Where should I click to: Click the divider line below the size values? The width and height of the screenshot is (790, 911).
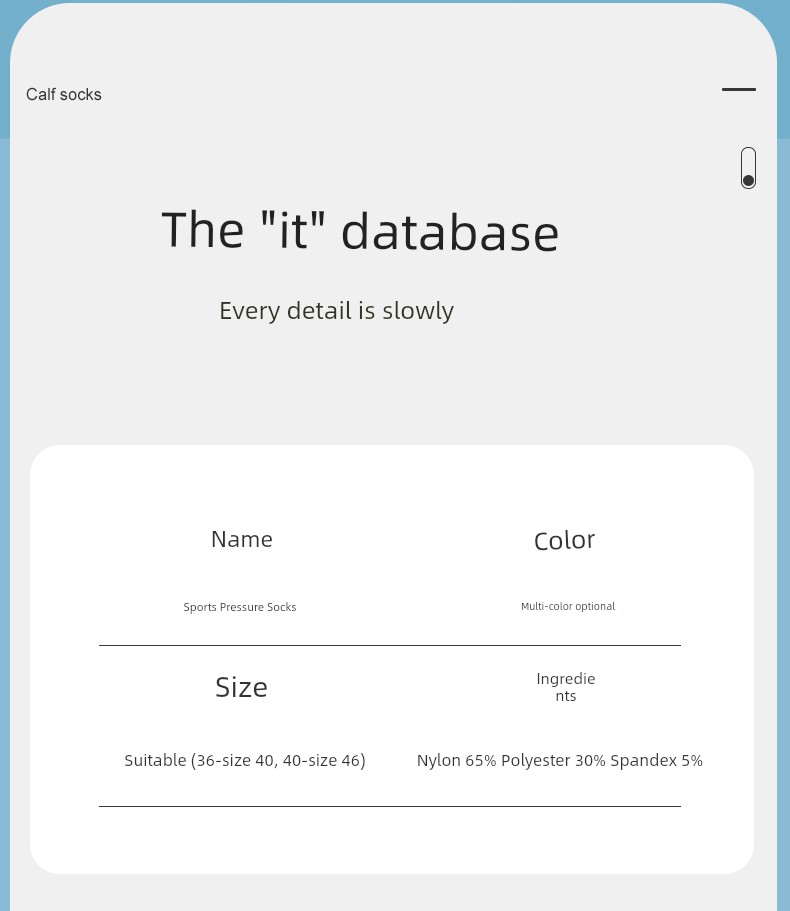tap(390, 806)
